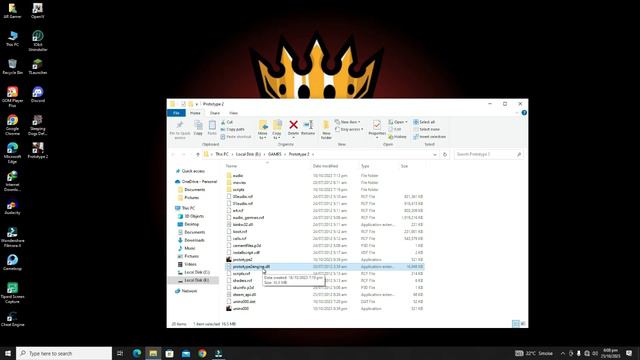Viewport: 640px width, 360px height.
Task: Click the Up one level arrow
Action: click(198, 155)
